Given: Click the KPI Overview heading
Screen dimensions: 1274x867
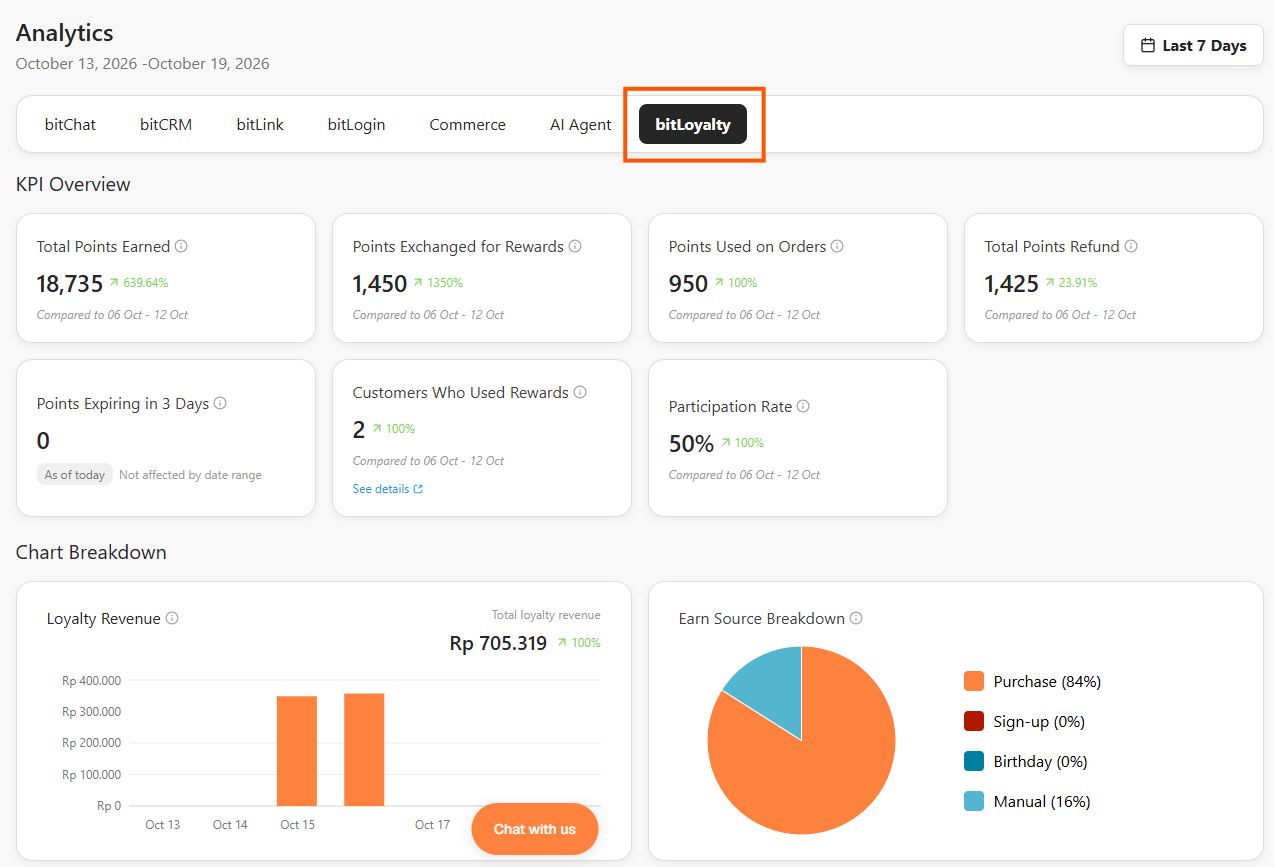Looking at the screenshot, I should pos(73,184).
